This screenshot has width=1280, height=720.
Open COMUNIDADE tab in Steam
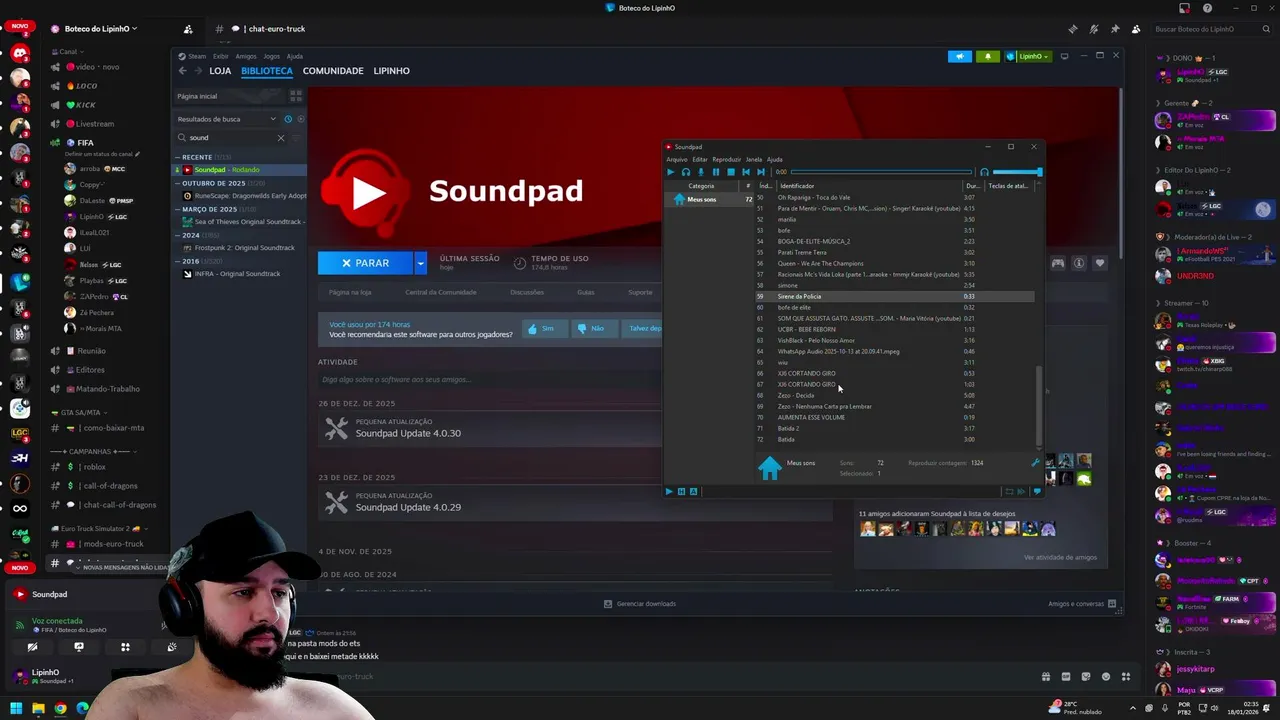[333, 71]
